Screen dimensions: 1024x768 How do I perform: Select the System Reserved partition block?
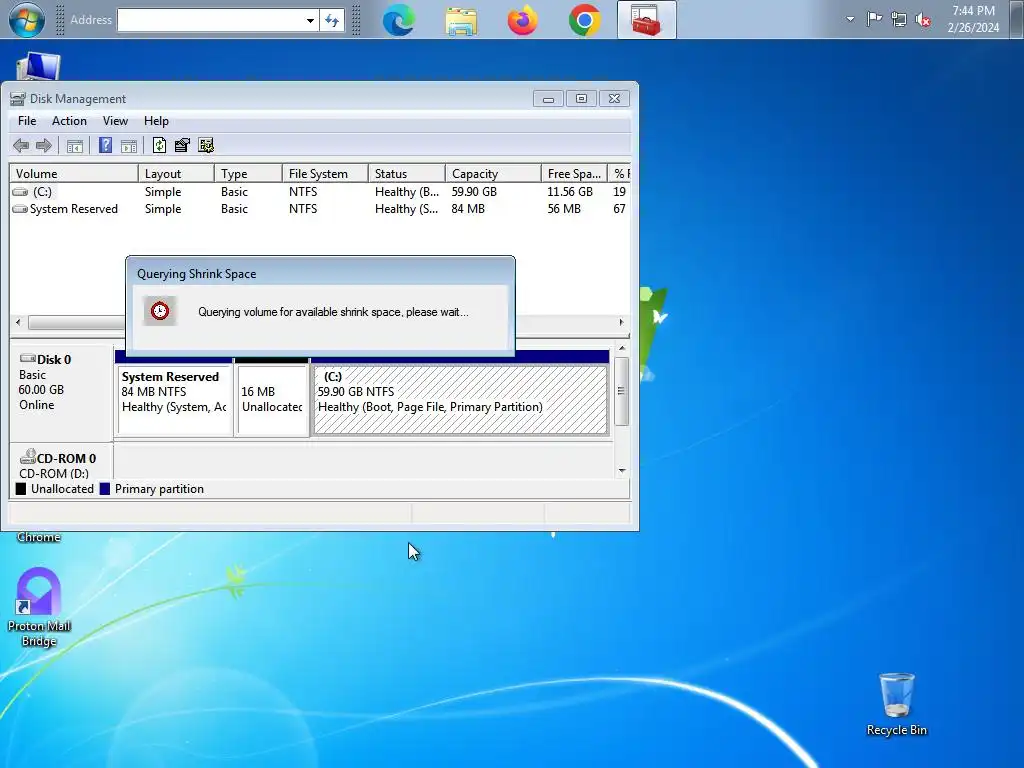pyautogui.click(x=175, y=399)
